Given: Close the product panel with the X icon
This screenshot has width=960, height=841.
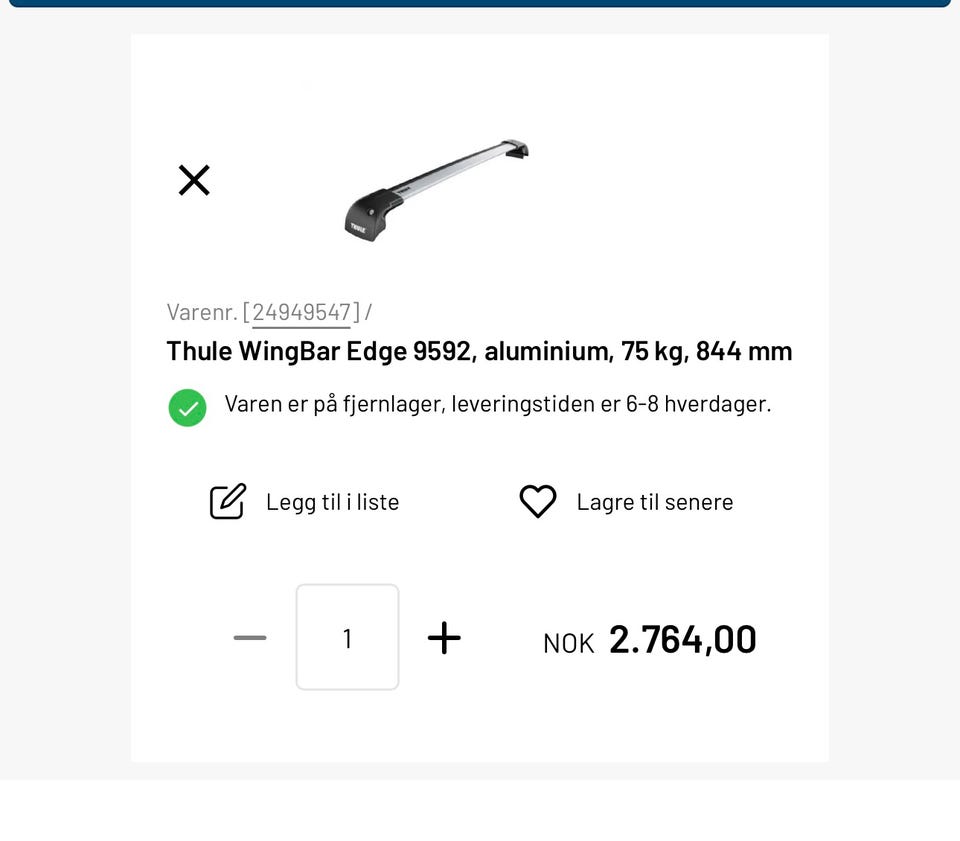Looking at the screenshot, I should point(194,180).
